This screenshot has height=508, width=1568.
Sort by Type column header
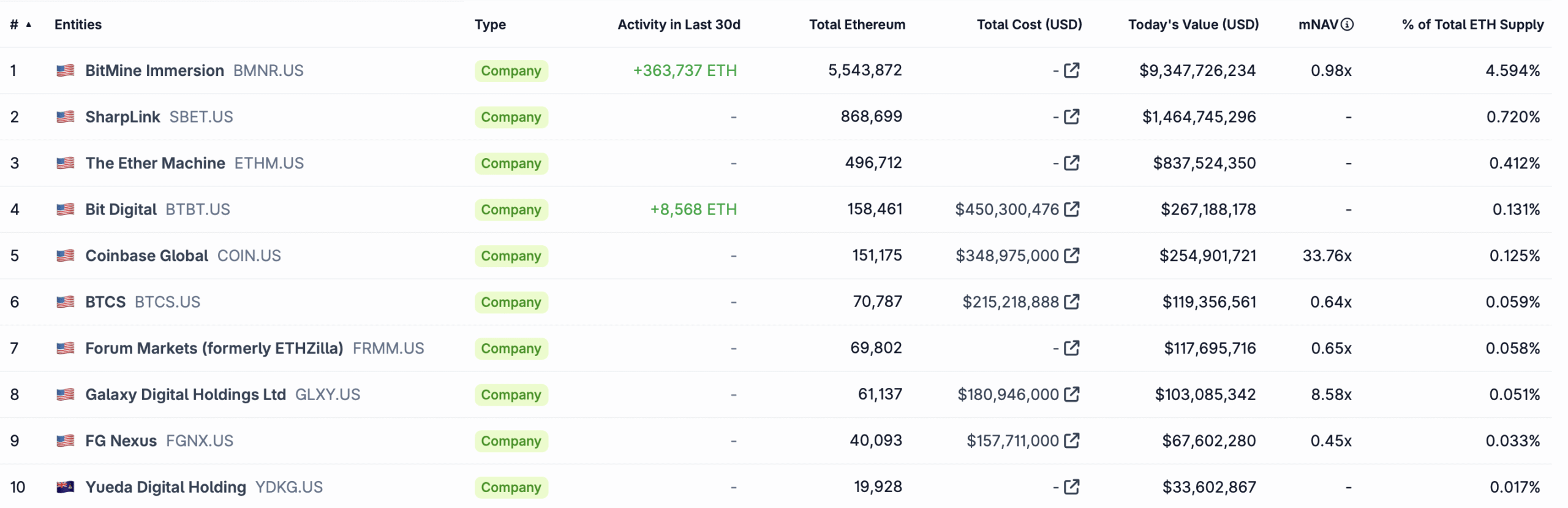[490, 25]
